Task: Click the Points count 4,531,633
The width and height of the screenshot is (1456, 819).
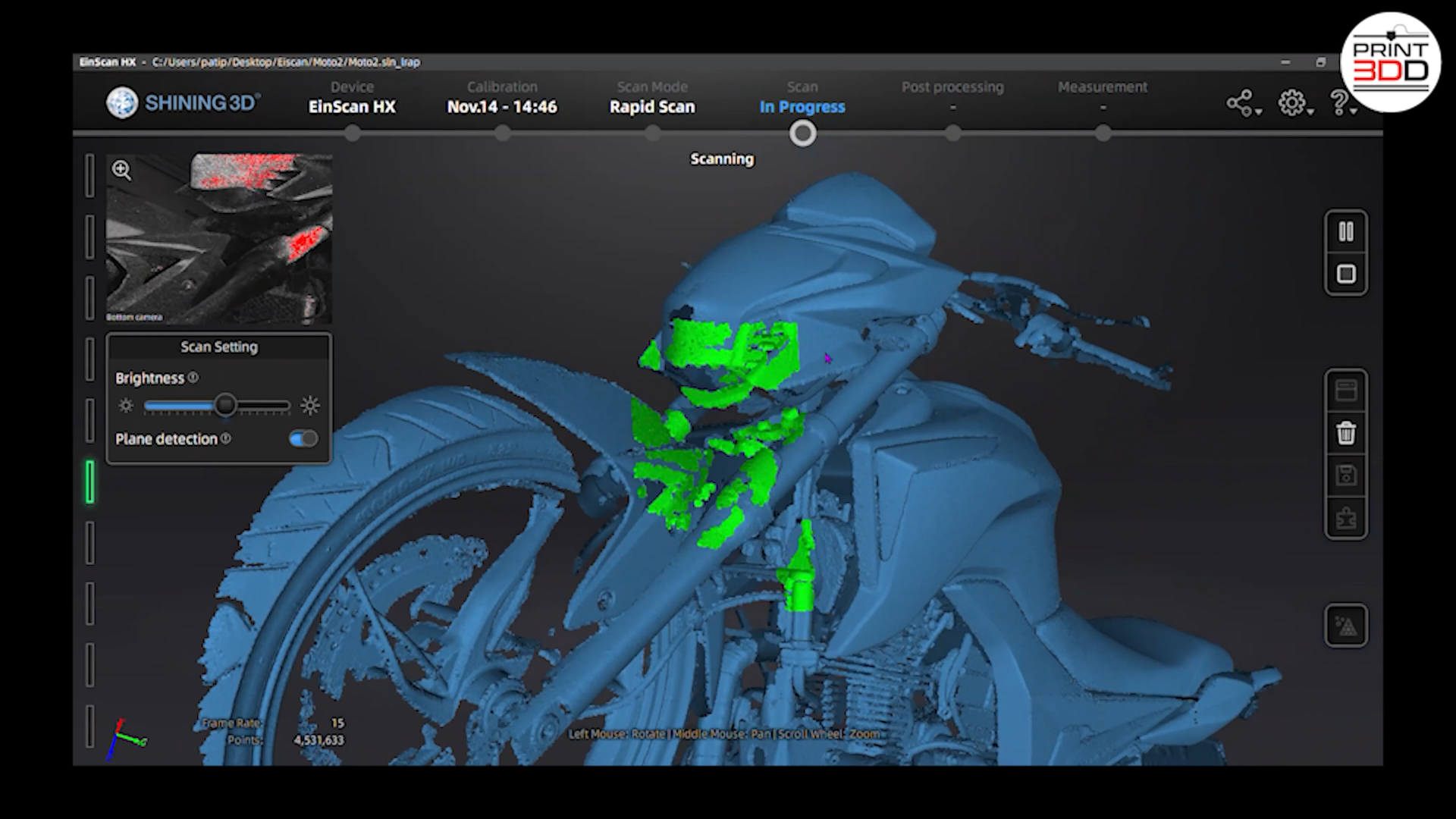Action: pyautogui.click(x=318, y=740)
